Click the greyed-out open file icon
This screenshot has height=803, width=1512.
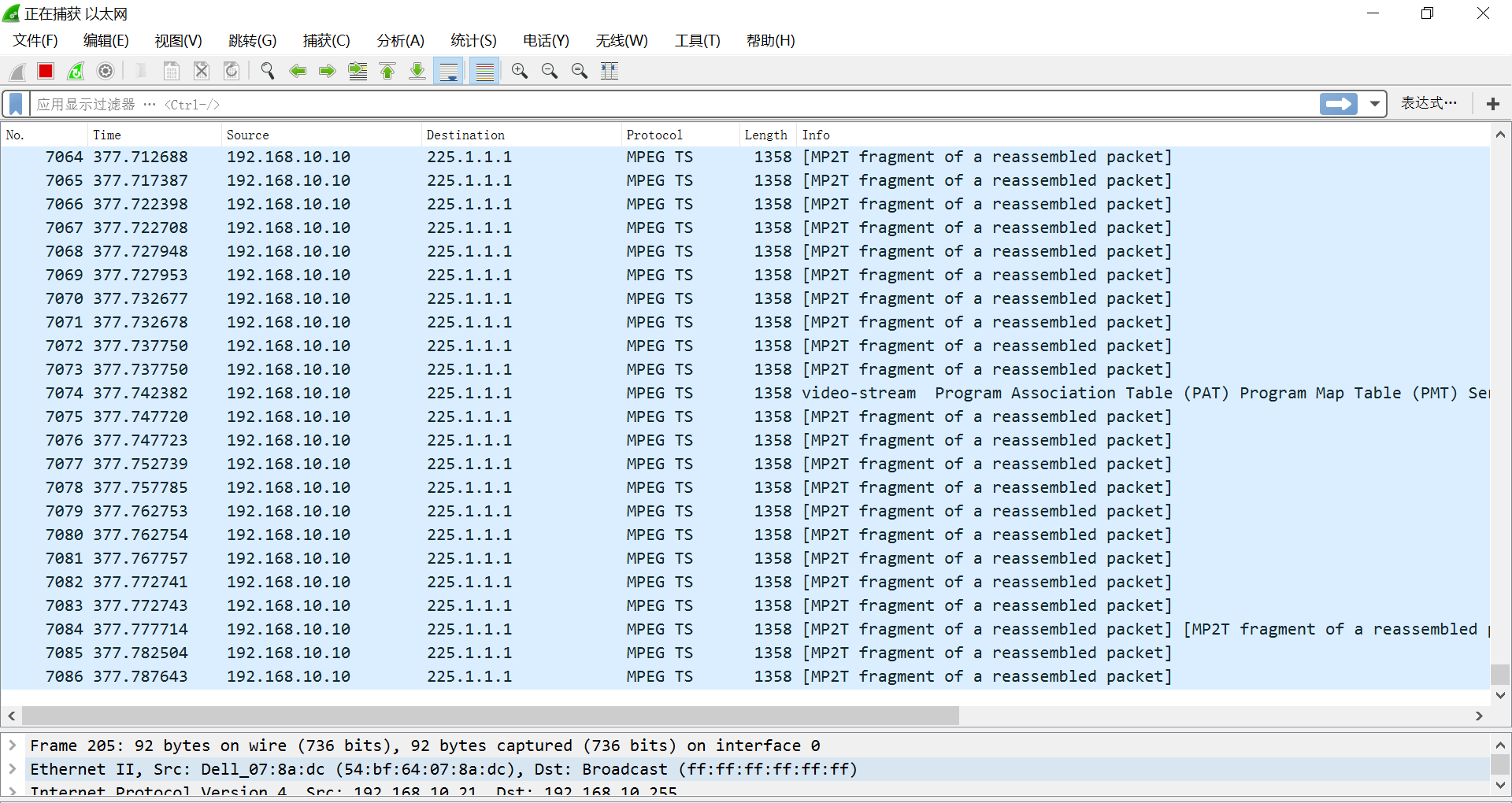pos(142,72)
